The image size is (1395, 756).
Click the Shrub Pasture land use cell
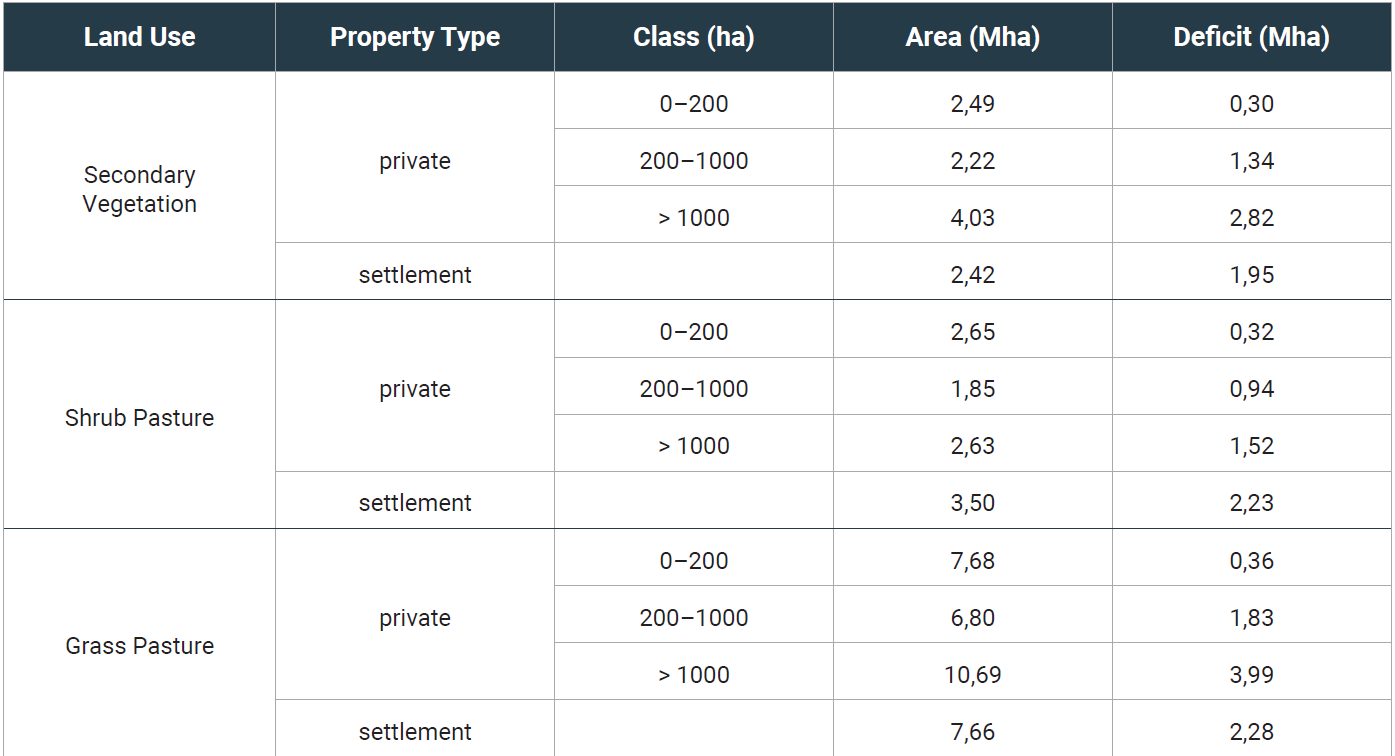coord(139,418)
